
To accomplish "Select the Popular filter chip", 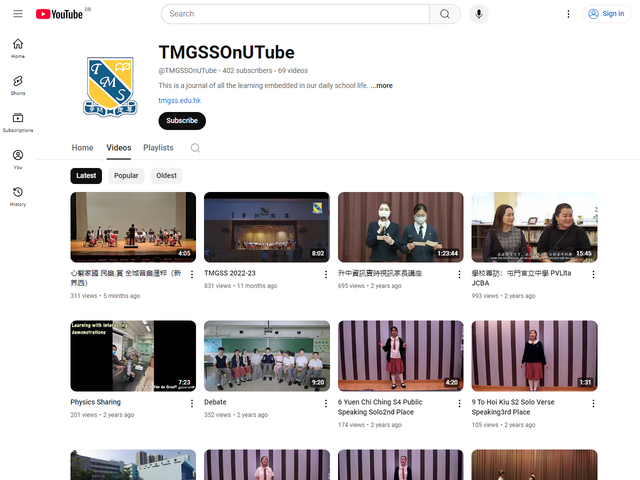I will [126, 176].
